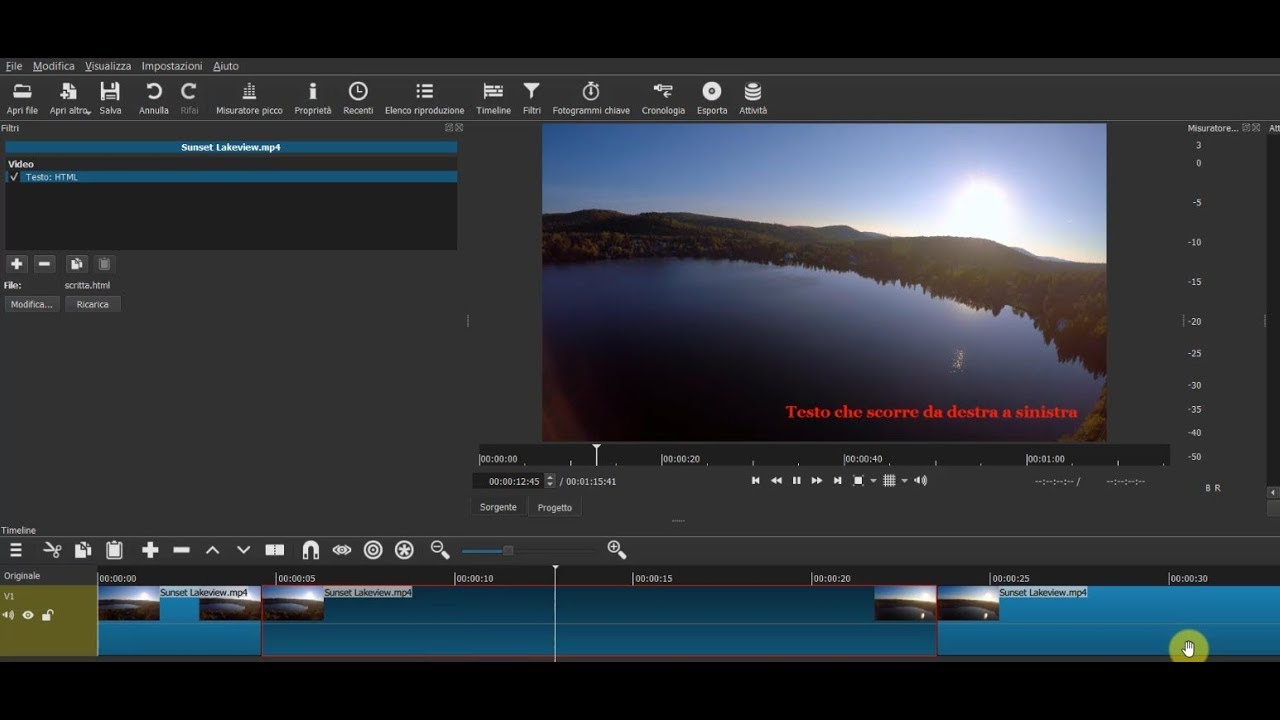Click the player scrub bar at 00:00:40
Screen dimensions: 1280x720
844,457
